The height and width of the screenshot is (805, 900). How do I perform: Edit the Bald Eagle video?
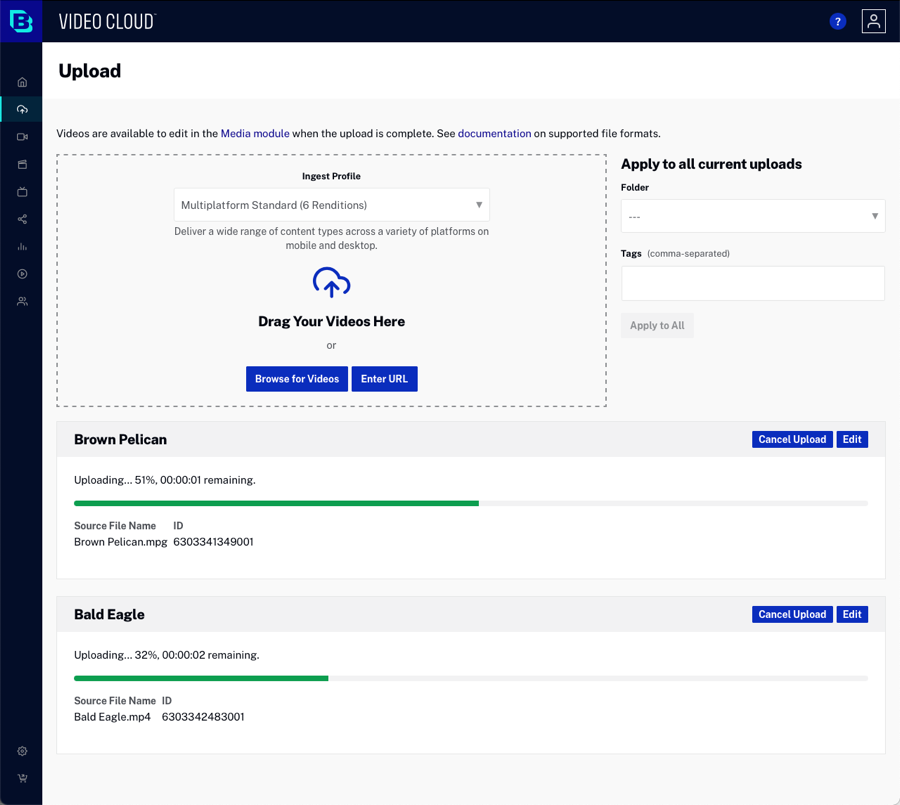click(x=852, y=614)
